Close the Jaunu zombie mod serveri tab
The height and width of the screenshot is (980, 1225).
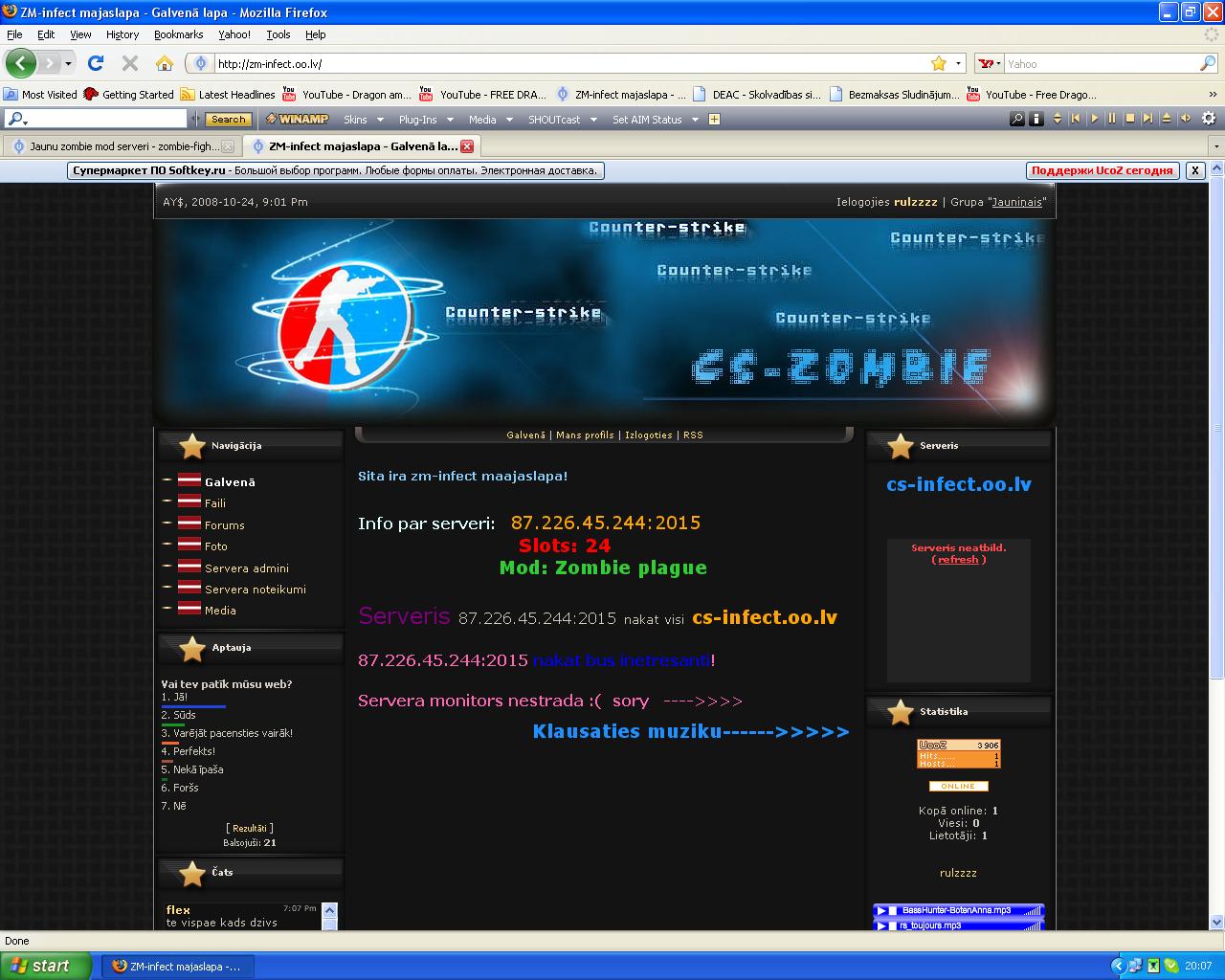point(228,146)
